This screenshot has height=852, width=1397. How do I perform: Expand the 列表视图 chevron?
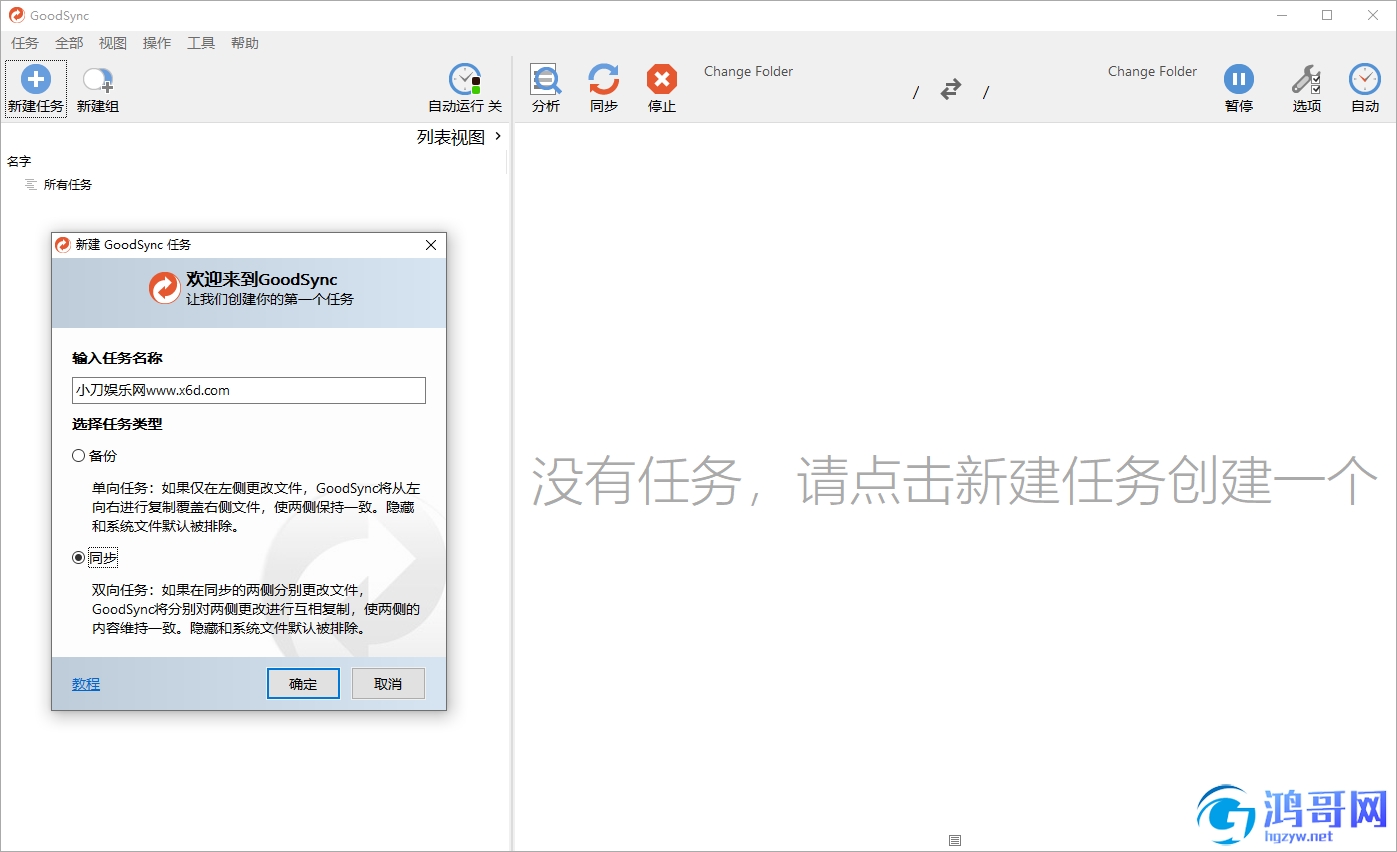(x=498, y=136)
